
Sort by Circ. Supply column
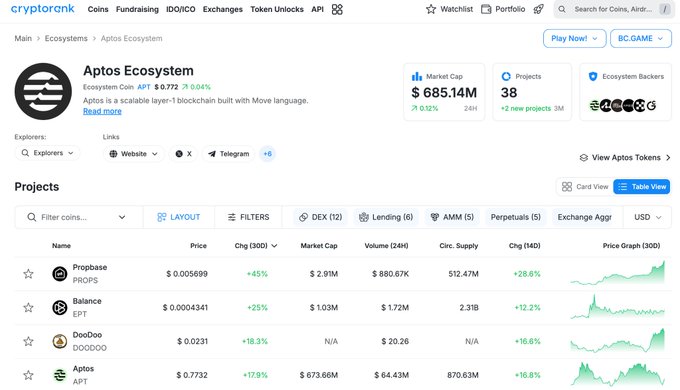pyautogui.click(x=458, y=246)
